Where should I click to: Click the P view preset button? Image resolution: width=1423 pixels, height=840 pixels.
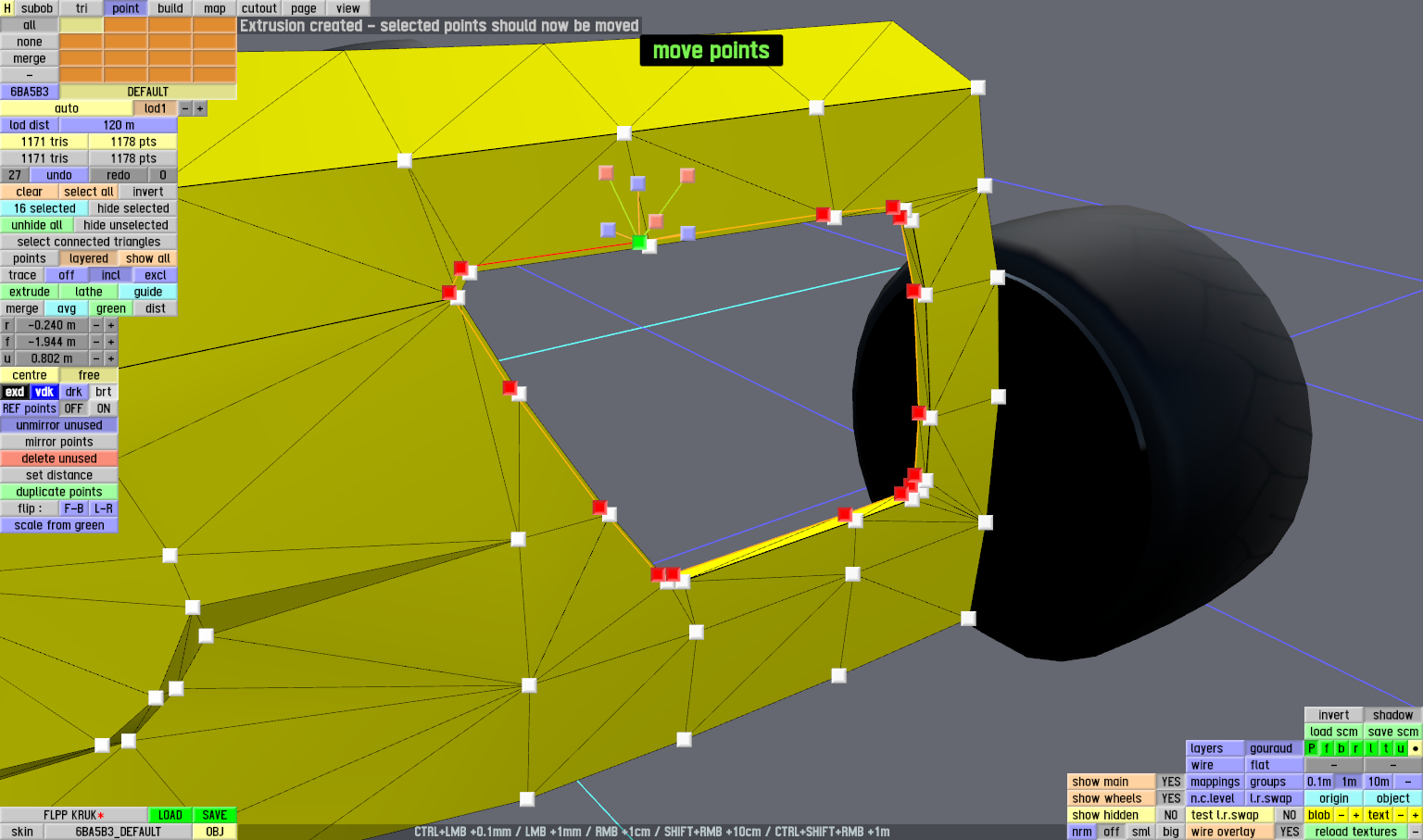(x=1311, y=748)
